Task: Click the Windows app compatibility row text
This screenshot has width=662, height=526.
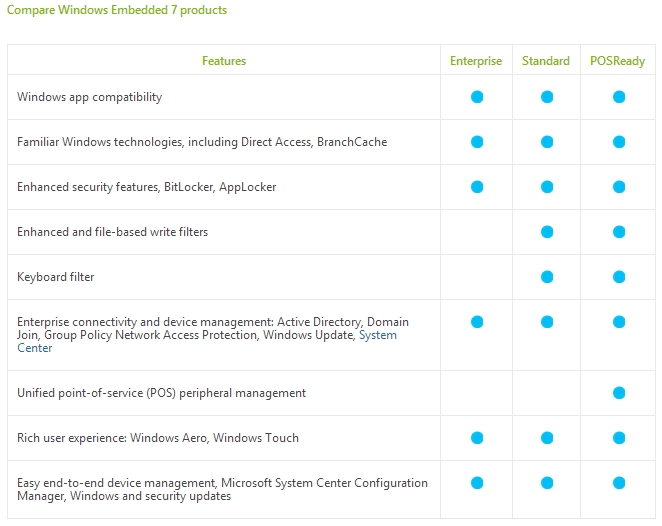Action: [90, 97]
